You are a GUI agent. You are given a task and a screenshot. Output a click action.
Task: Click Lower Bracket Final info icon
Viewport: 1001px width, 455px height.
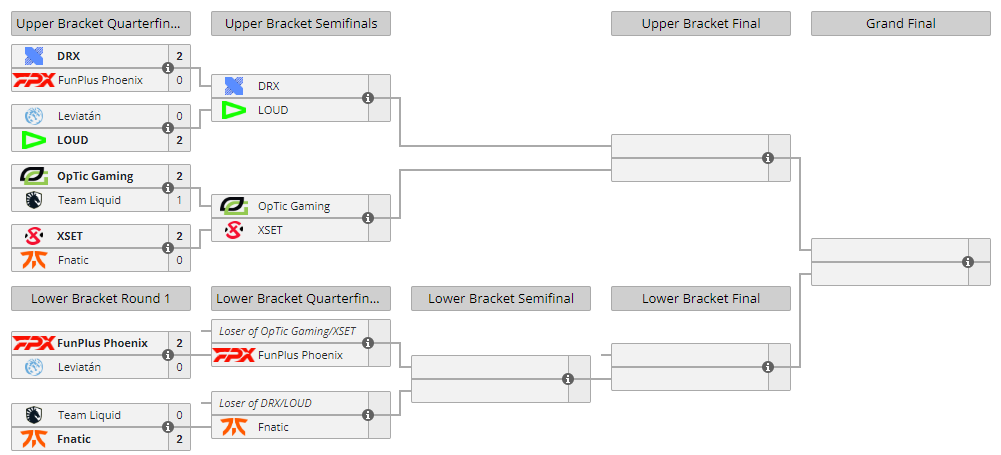(x=768, y=367)
